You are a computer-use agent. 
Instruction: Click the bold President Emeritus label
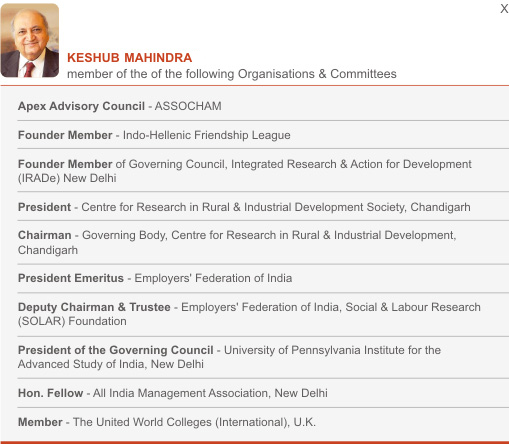coord(71,278)
